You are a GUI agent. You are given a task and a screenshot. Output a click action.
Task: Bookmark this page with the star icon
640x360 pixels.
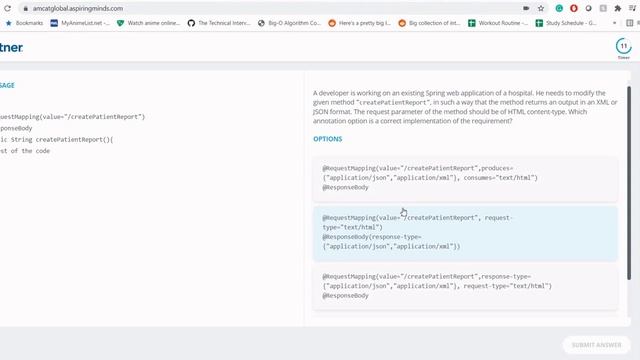pos(541,8)
